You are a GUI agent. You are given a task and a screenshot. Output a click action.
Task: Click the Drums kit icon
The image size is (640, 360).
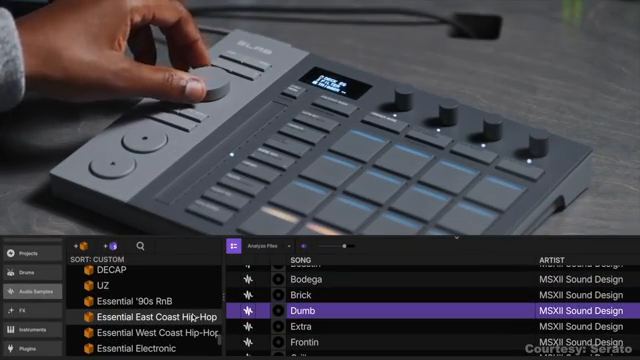click(11, 272)
